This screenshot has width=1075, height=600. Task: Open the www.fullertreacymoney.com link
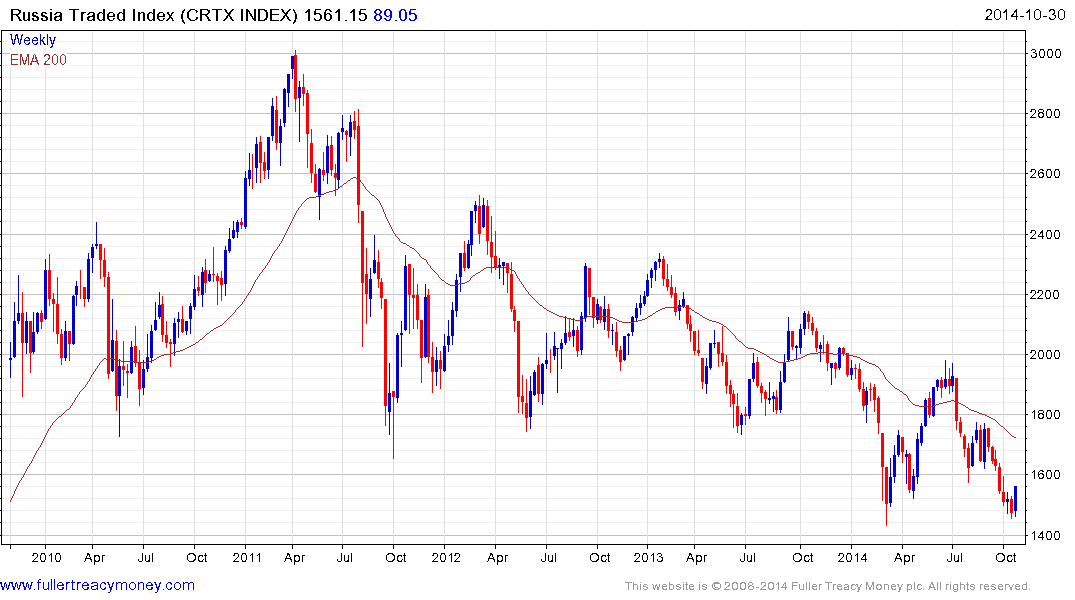pyautogui.click(x=97, y=585)
